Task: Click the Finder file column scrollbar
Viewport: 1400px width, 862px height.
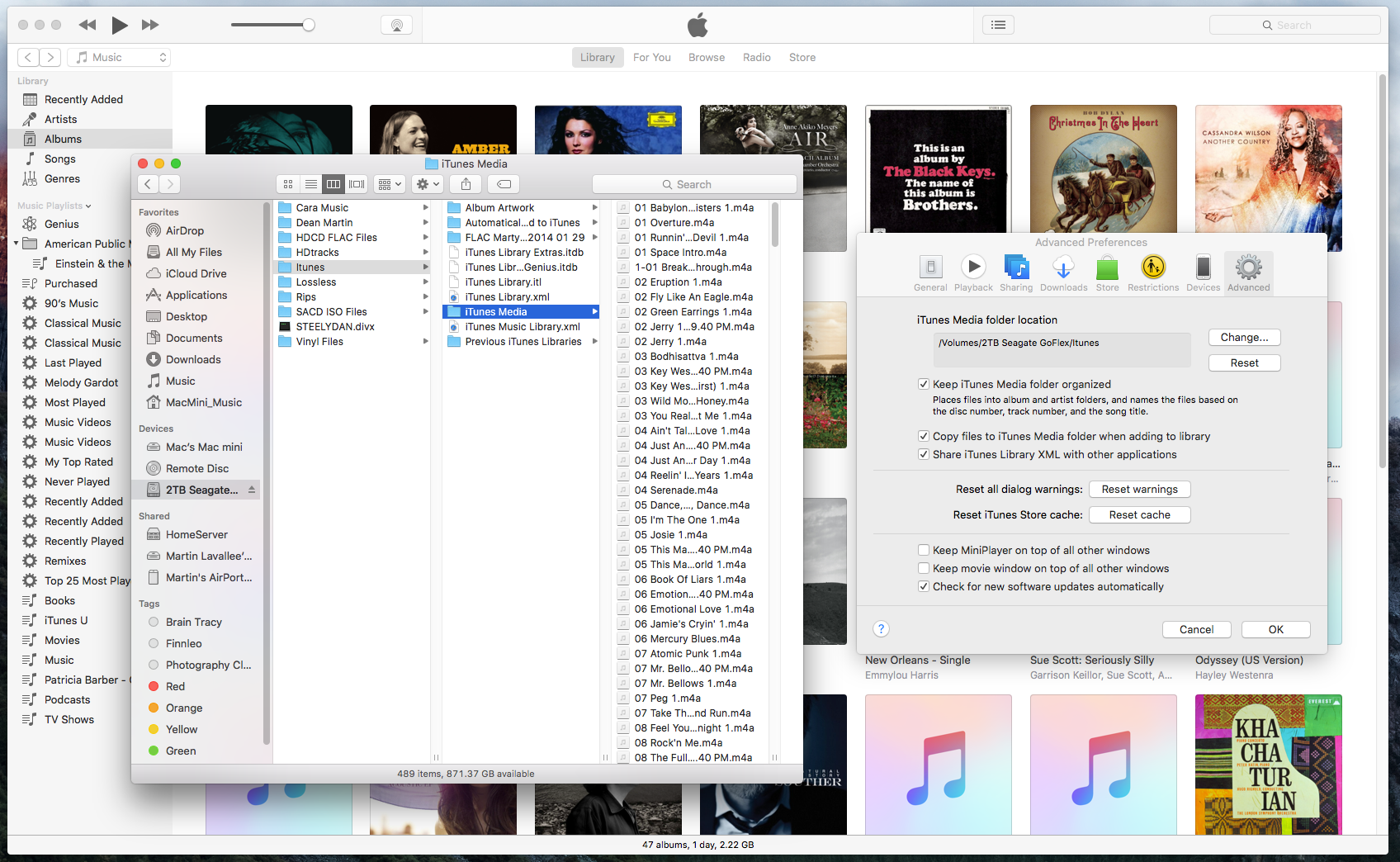Action: click(774, 225)
